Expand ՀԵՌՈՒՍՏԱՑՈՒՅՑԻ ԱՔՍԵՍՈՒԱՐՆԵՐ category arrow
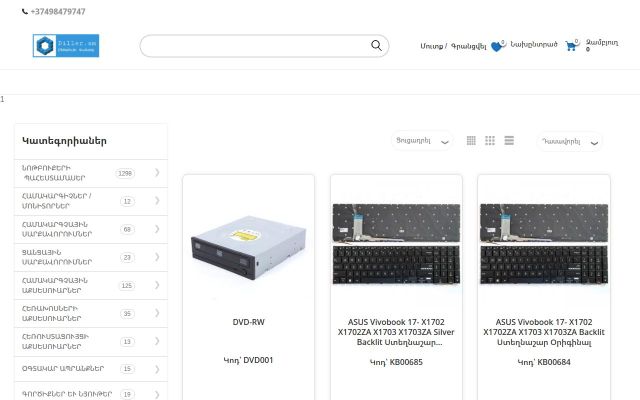 [x=157, y=341]
